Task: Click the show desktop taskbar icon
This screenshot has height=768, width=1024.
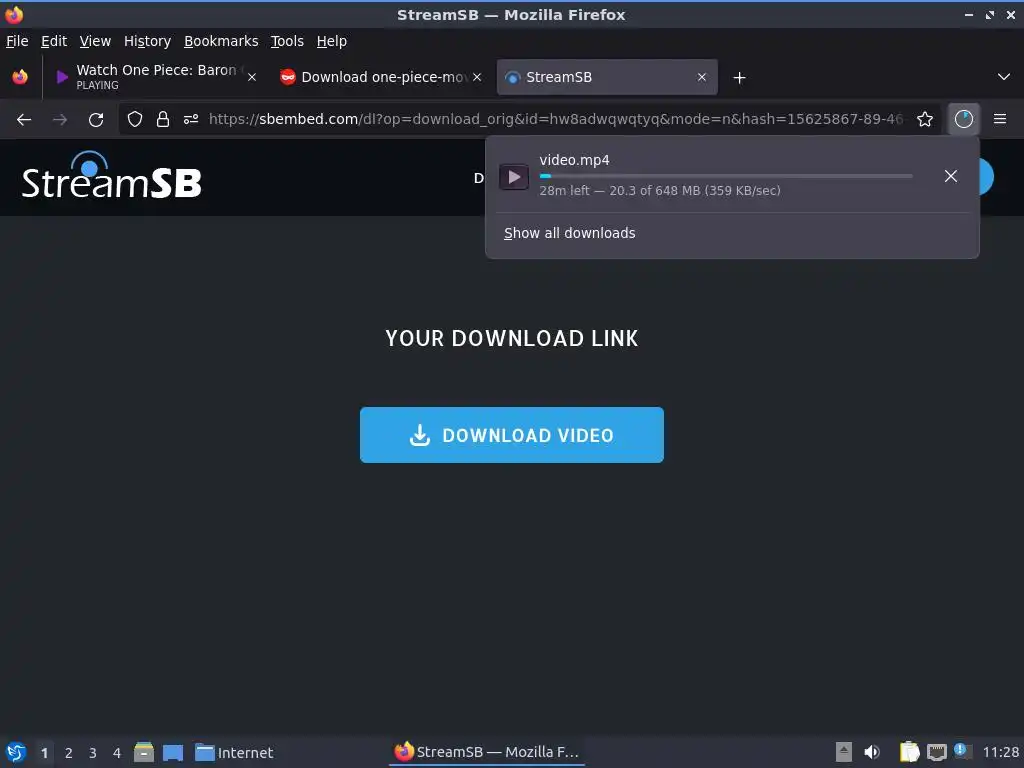Action: point(173,752)
